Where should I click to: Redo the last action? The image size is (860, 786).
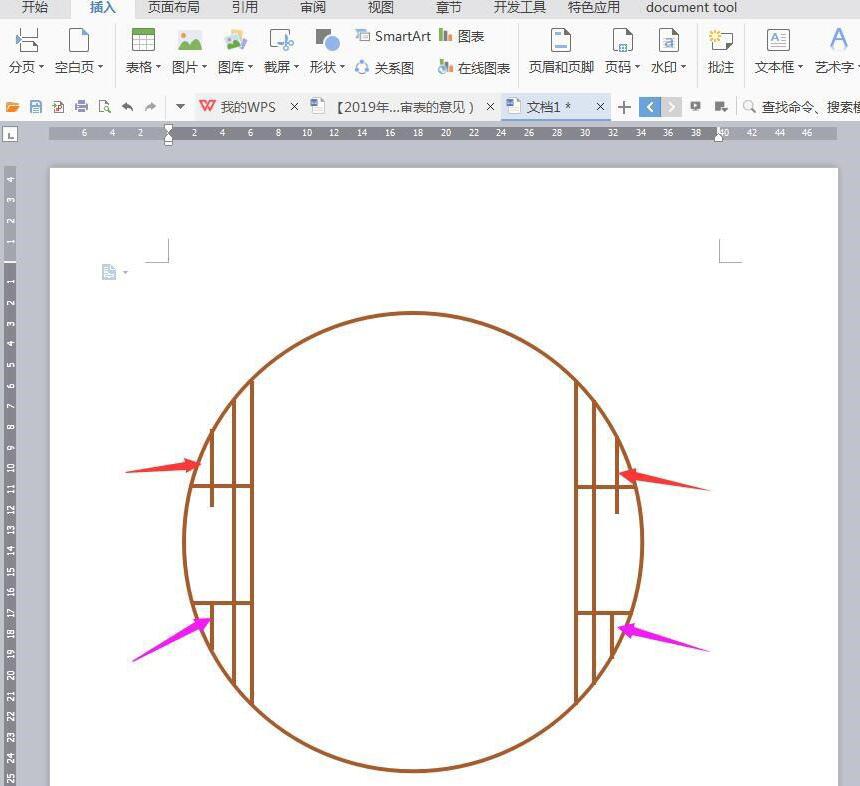pyautogui.click(x=150, y=106)
